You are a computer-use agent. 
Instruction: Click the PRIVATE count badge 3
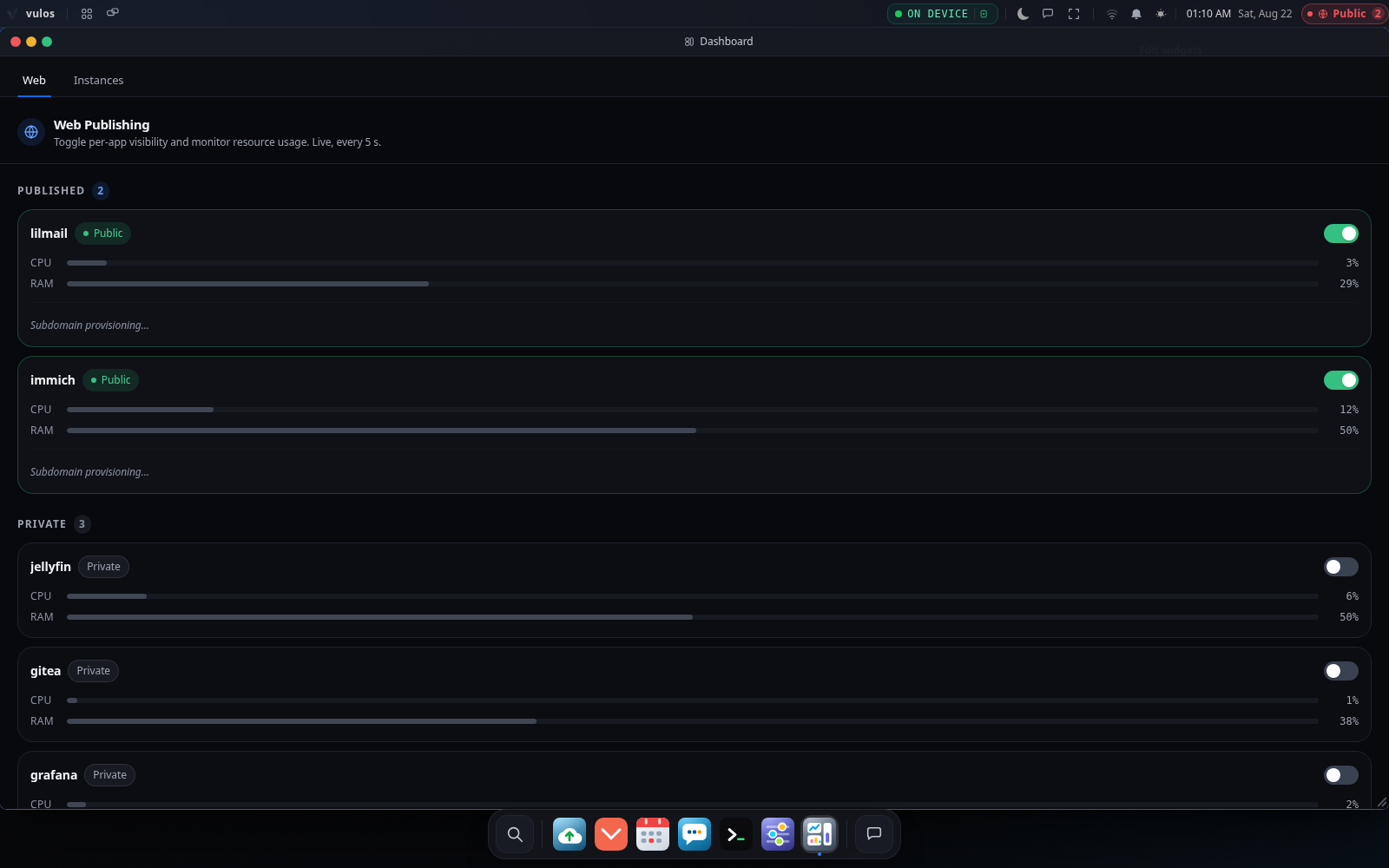pyautogui.click(x=82, y=524)
